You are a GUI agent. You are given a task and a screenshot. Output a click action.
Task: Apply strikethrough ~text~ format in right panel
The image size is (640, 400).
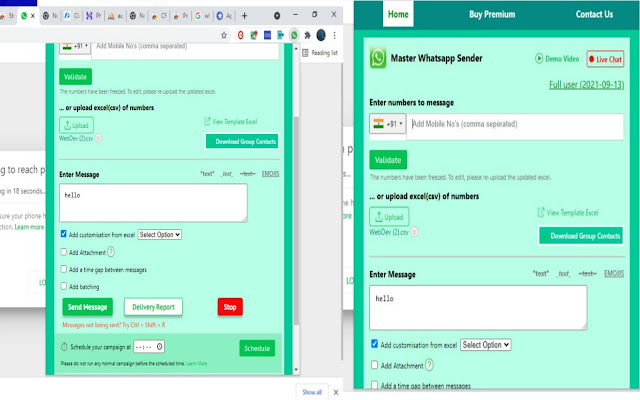pos(587,273)
